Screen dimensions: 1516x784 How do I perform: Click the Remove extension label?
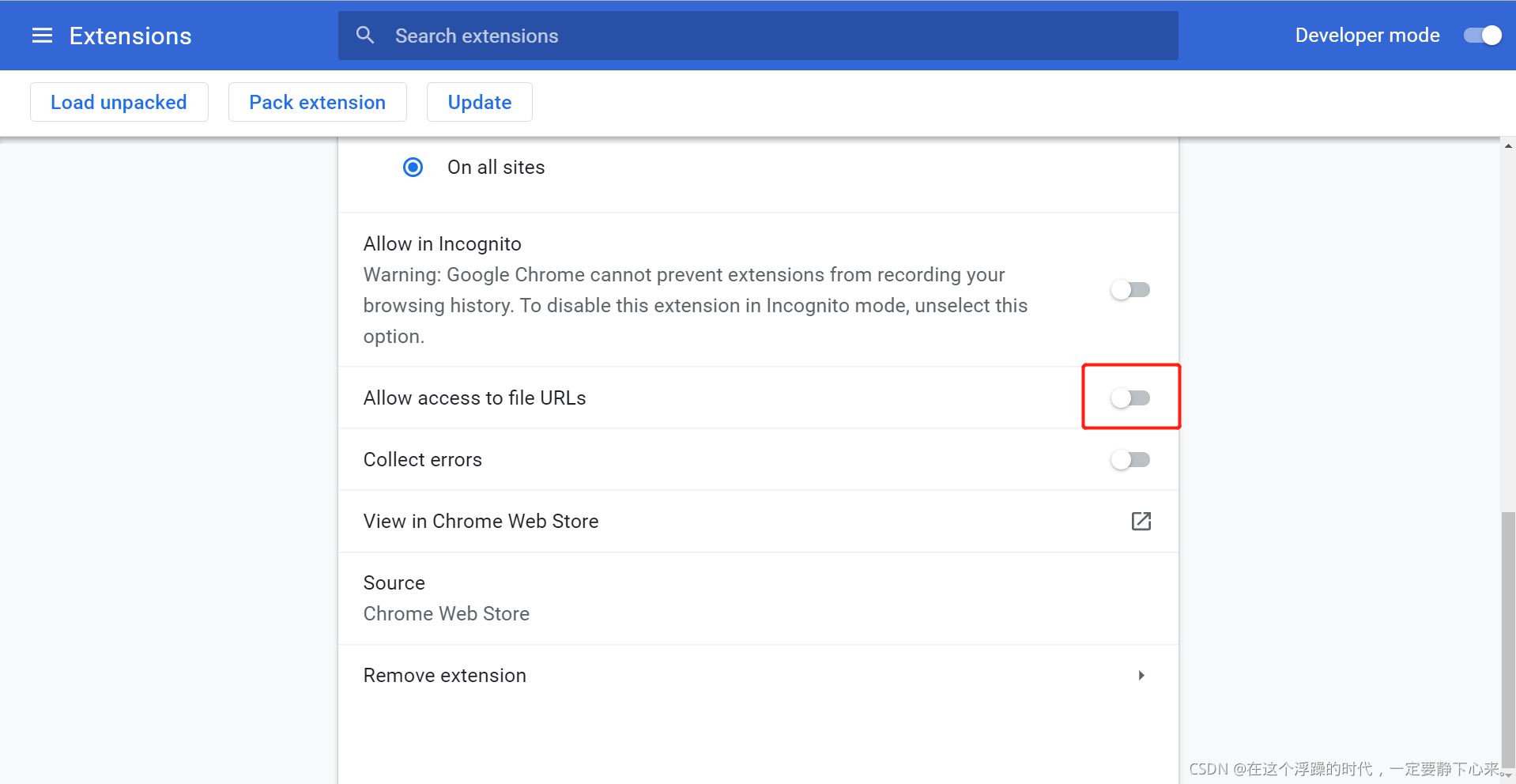pos(445,676)
